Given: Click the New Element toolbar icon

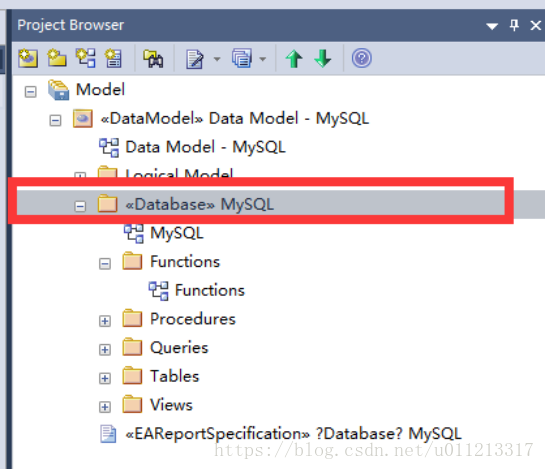Looking at the screenshot, I should [x=114, y=58].
